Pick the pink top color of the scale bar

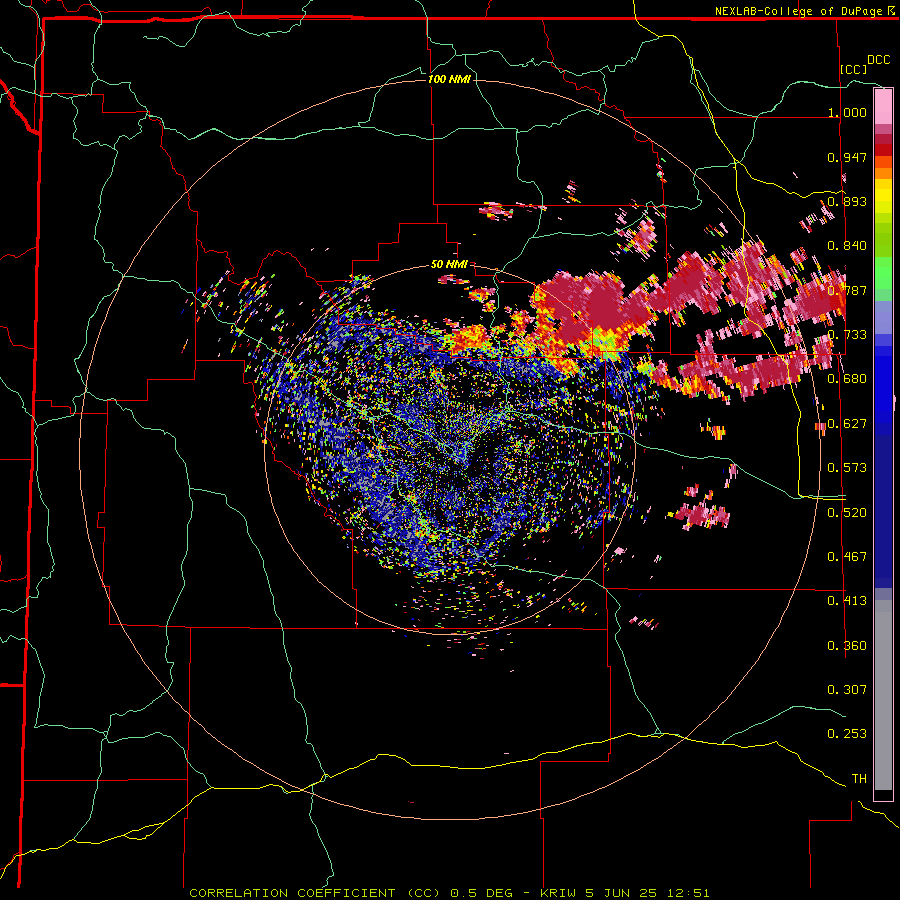coord(883,106)
